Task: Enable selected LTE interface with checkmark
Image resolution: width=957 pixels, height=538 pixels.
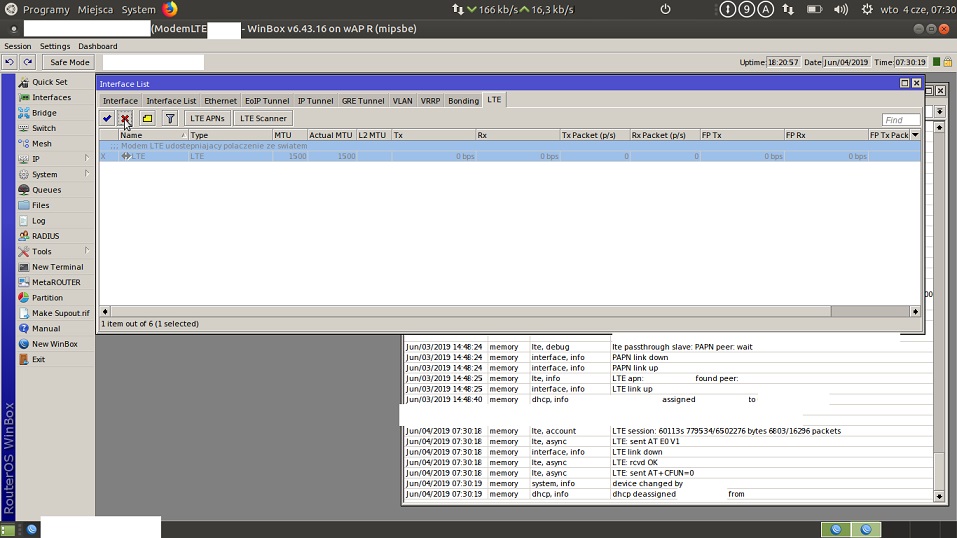Action: 107,118
